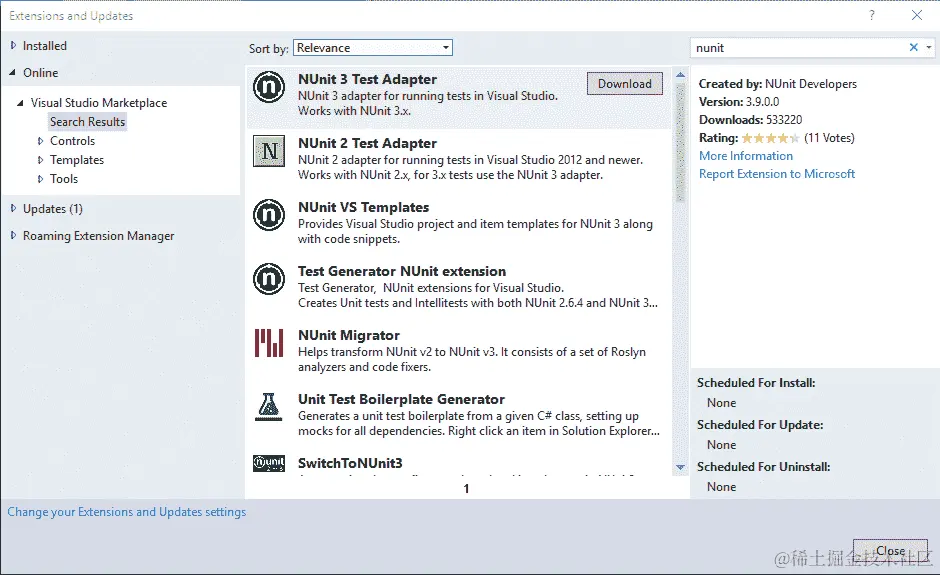
Task: Select the Templates tree item
Action: (77, 160)
